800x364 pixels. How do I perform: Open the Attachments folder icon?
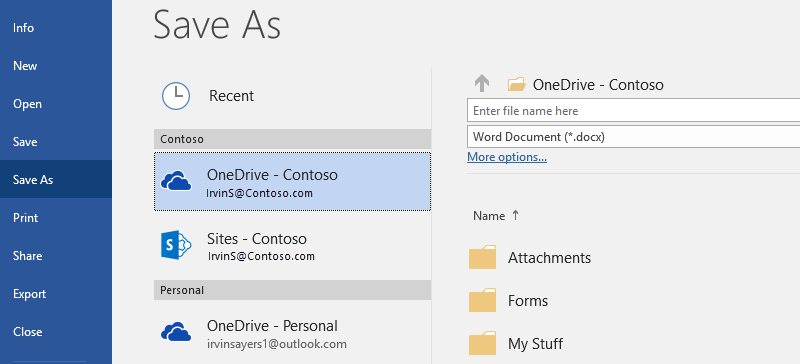(482, 257)
